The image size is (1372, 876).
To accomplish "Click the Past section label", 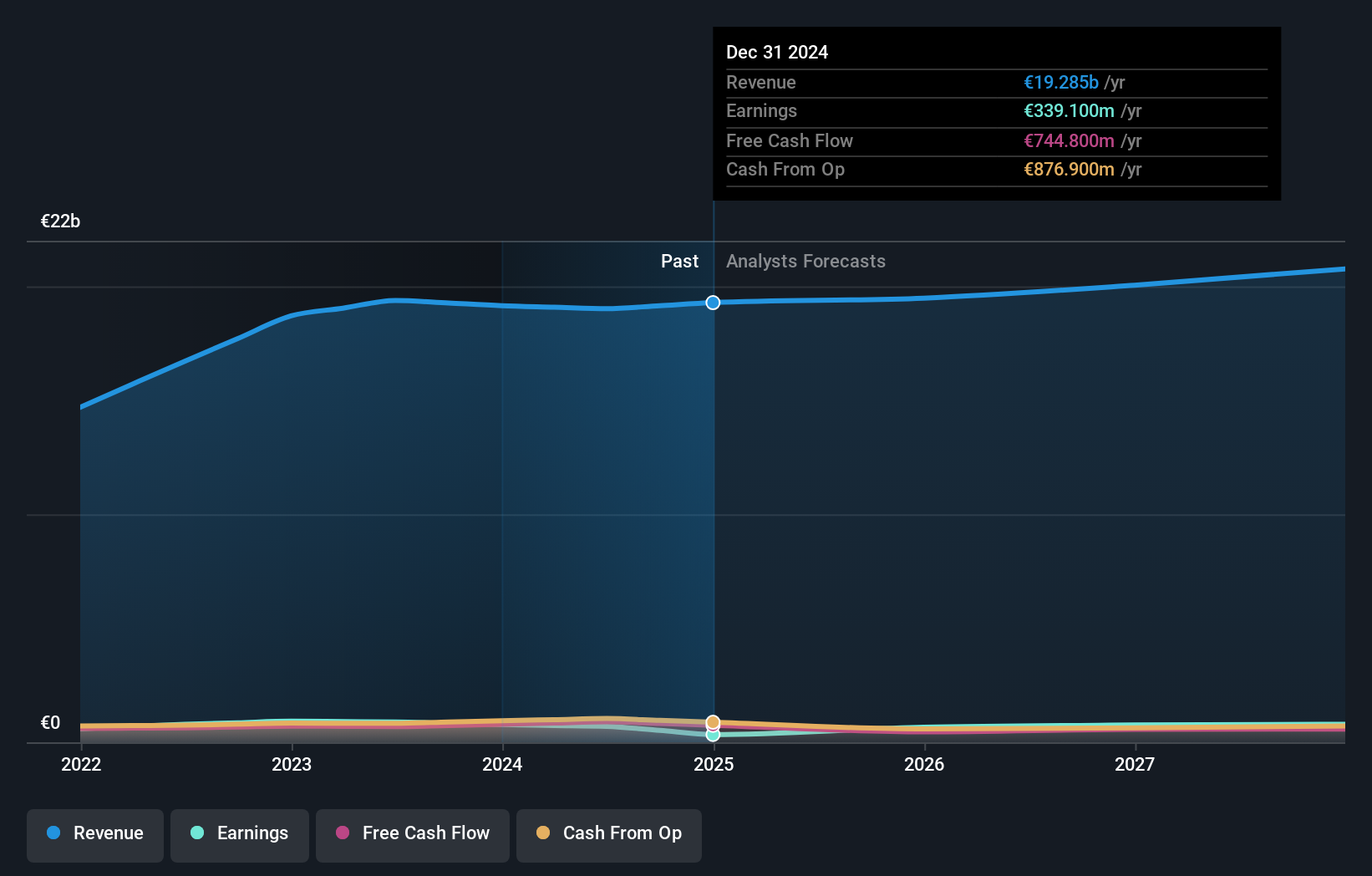I will (679, 261).
